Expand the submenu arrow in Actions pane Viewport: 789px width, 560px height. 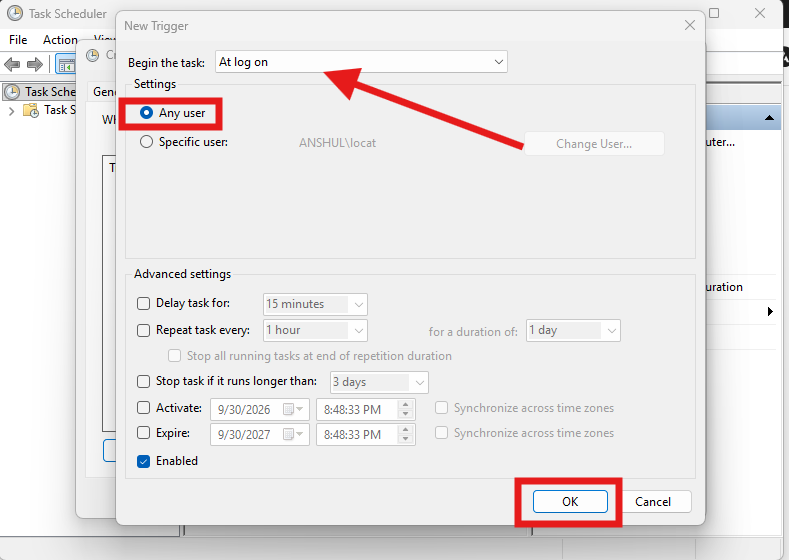click(770, 311)
